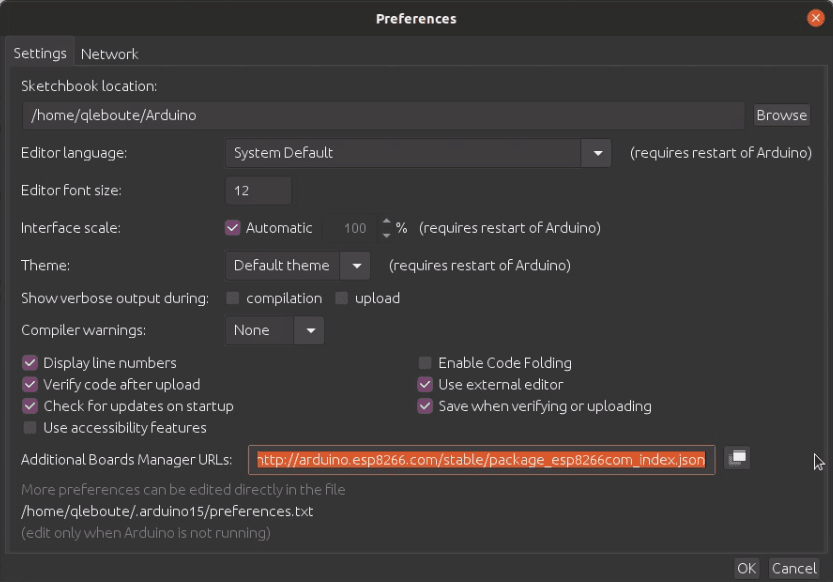Cancel the Preferences dialog
Viewport: 833px width, 582px height.
794,569
